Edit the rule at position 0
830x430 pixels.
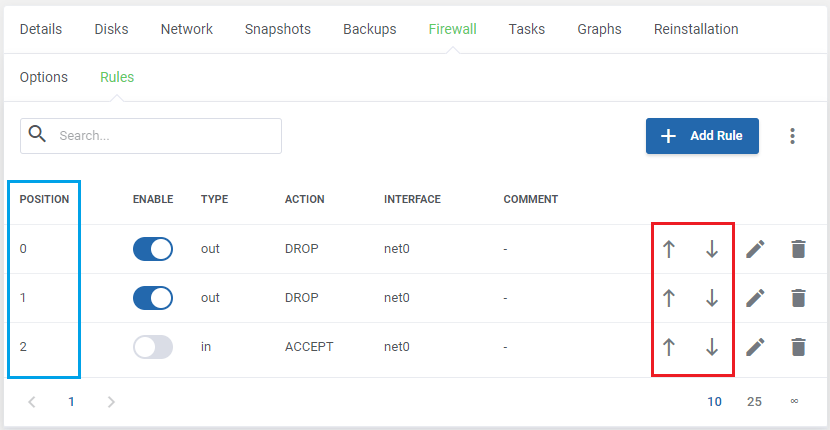coord(755,249)
